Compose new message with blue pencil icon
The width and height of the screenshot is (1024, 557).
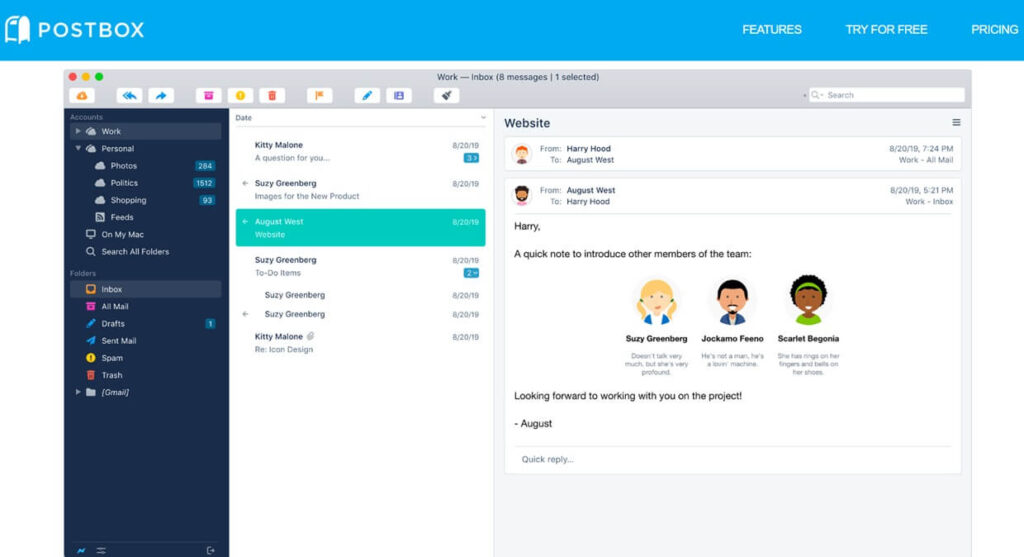click(x=367, y=95)
